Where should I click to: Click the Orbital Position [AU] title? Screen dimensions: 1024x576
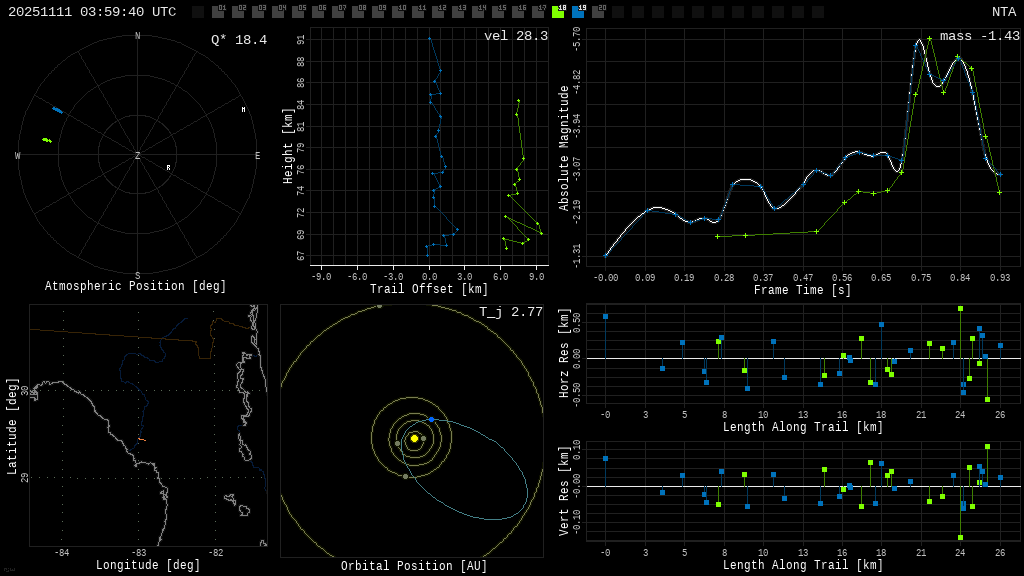pos(414,566)
